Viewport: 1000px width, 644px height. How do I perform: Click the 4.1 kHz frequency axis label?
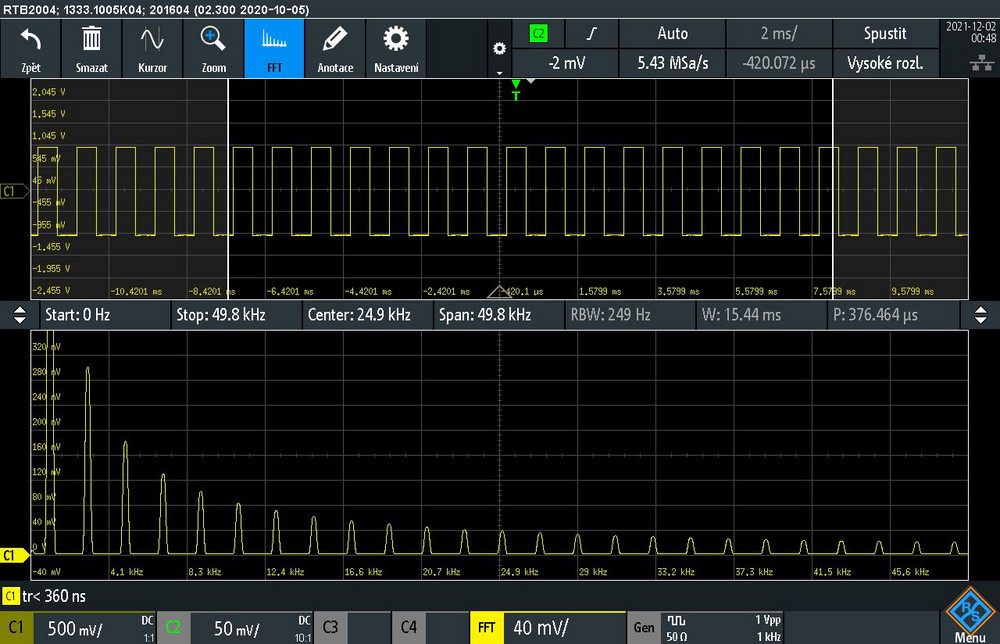pos(126,572)
